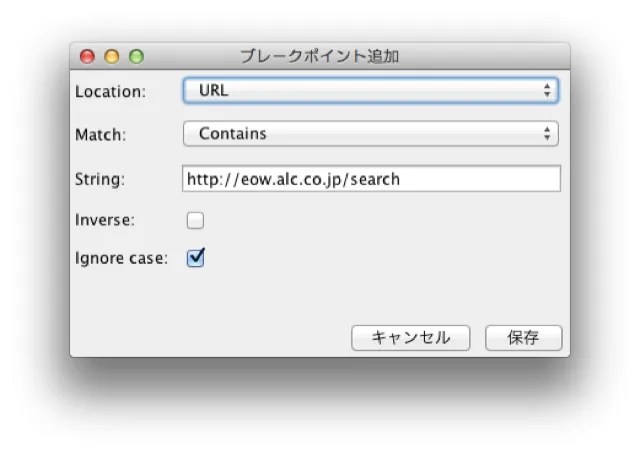This screenshot has width=640, height=454.
Task: Click the String label text
Action: click(x=100, y=179)
